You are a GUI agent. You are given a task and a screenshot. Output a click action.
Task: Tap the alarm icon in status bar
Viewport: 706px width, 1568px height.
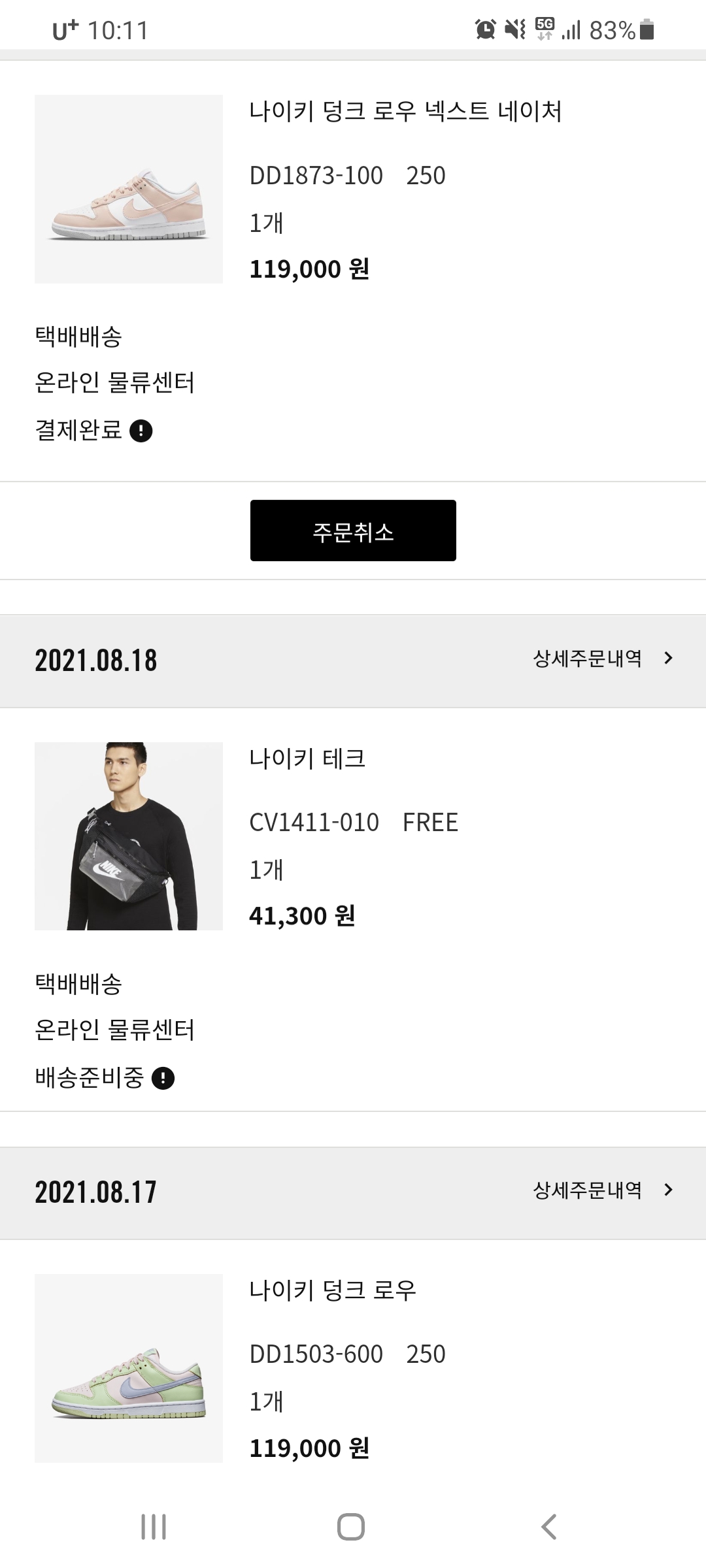[x=485, y=29]
